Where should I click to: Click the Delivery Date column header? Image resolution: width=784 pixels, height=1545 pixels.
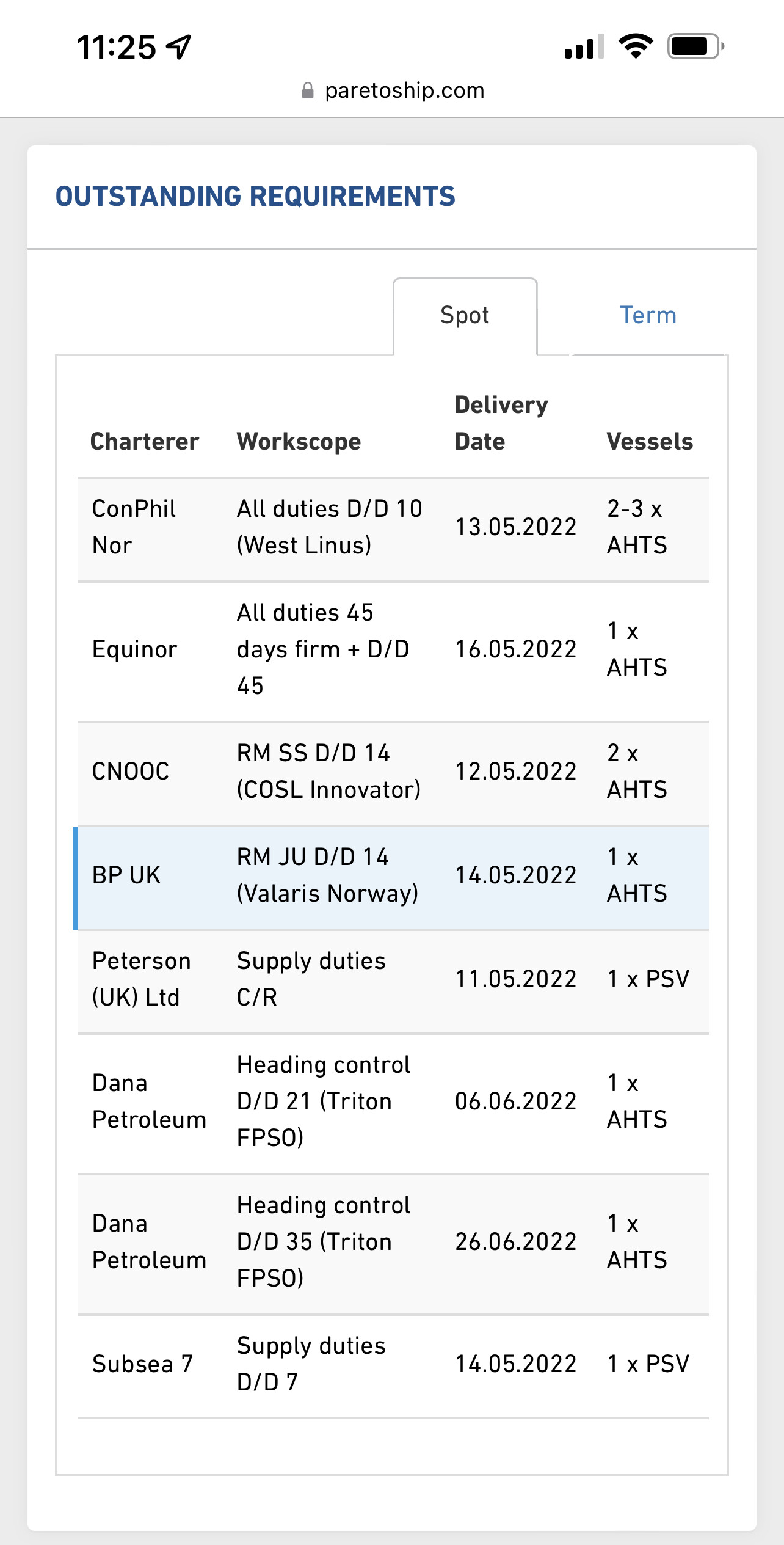pos(501,423)
